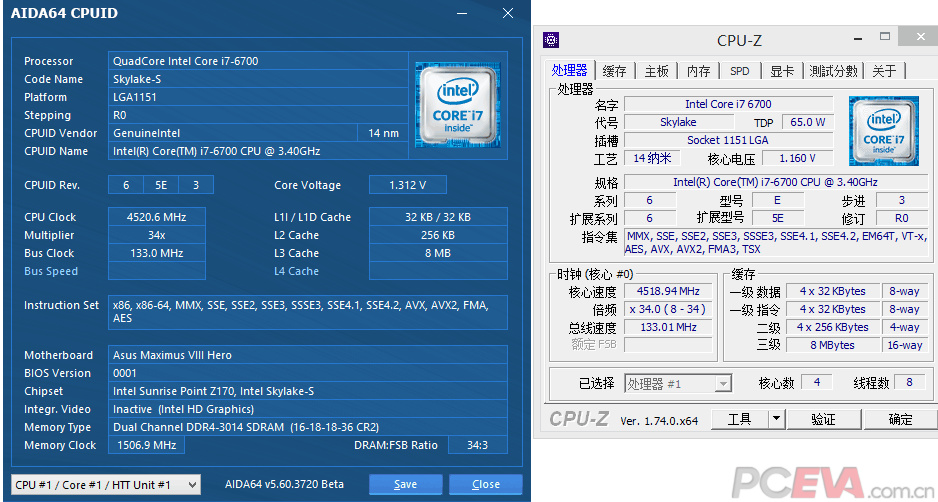Click the Core Voltage value 1.312 V
This screenshot has width=938, height=502.
407,185
